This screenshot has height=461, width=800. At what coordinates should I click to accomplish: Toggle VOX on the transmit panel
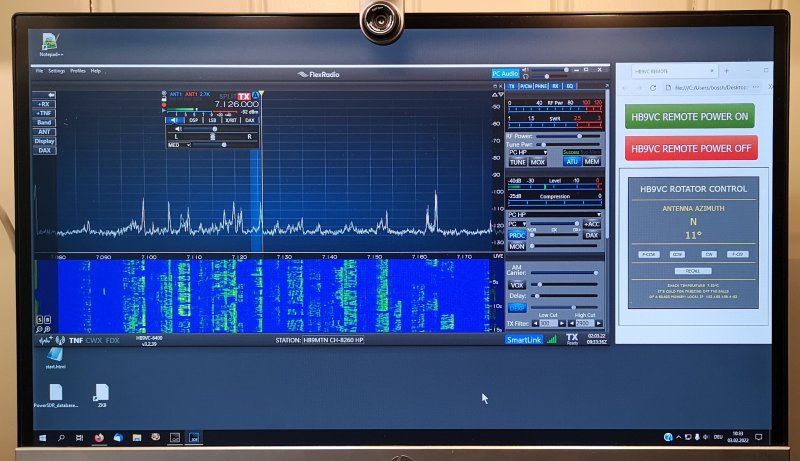coord(517,284)
